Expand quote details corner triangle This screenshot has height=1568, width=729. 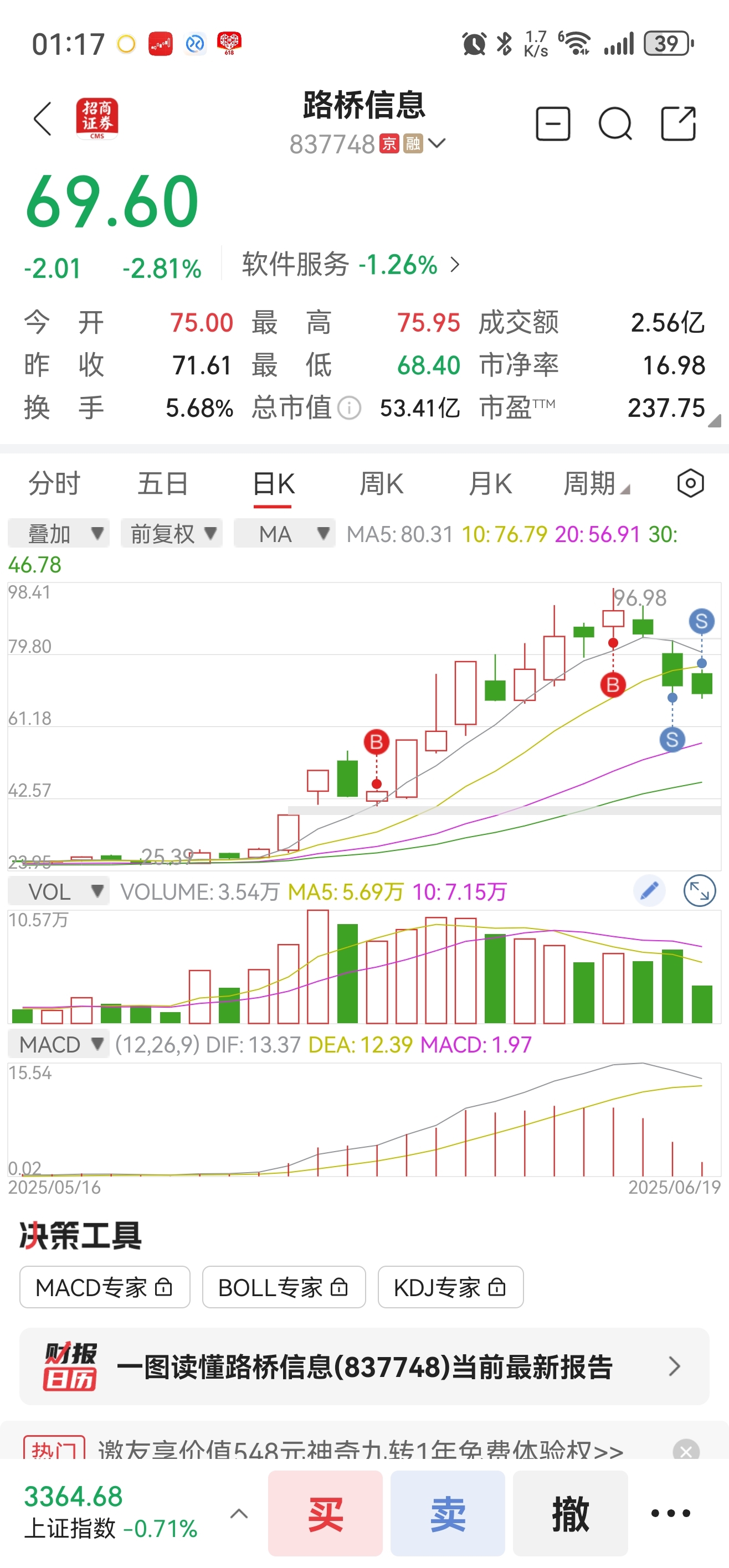pyautogui.click(x=715, y=421)
